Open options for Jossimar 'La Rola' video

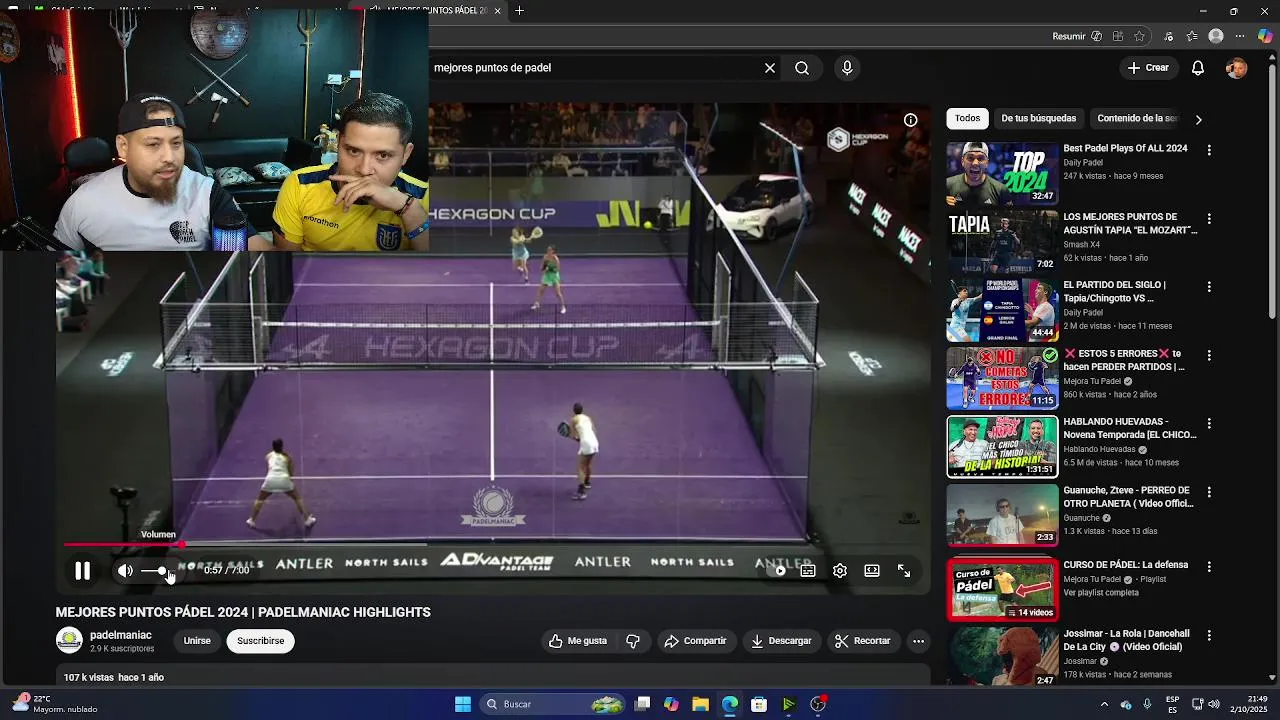(1209, 635)
